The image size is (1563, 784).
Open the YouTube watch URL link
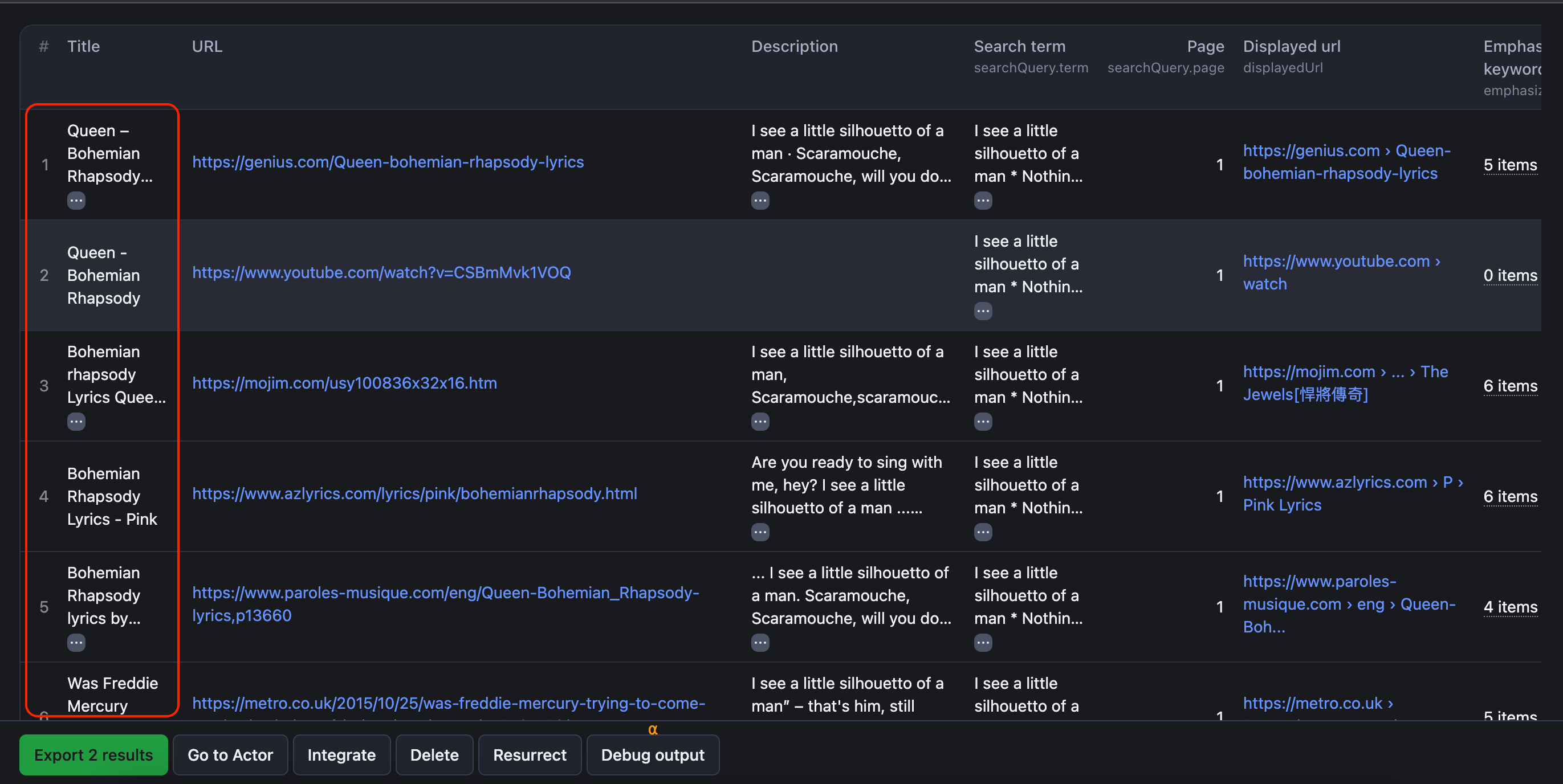click(x=381, y=272)
